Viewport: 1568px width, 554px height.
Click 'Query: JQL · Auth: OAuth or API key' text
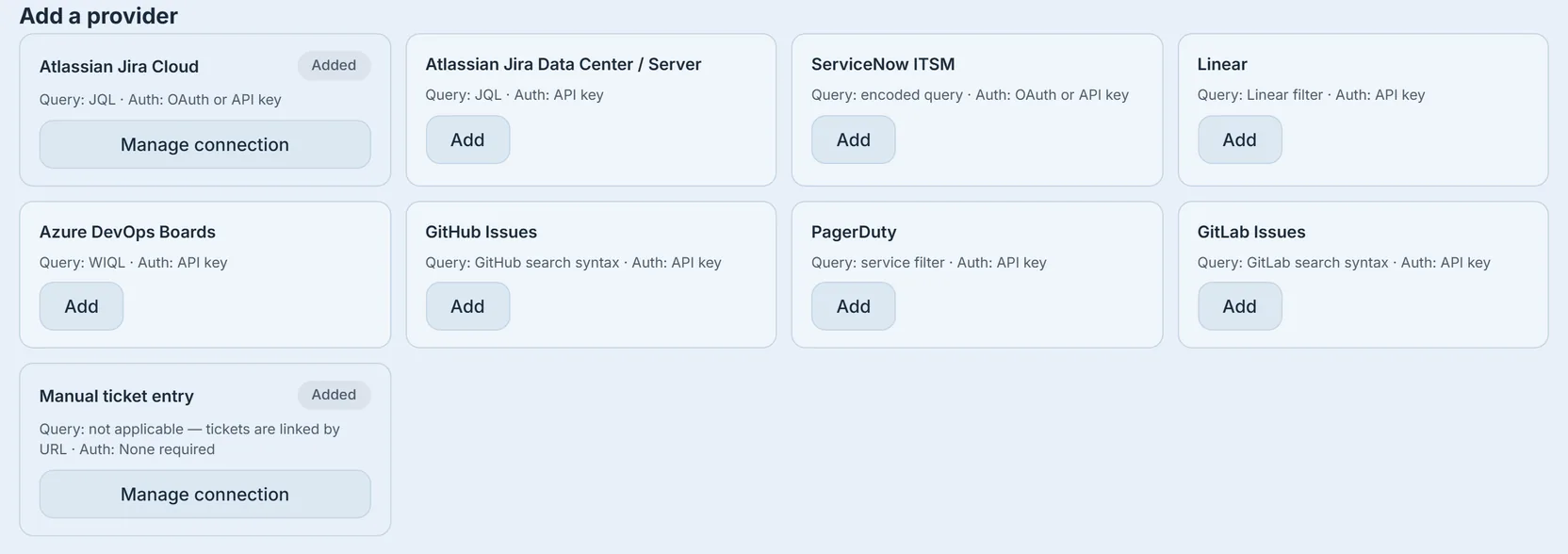point(160,100)
